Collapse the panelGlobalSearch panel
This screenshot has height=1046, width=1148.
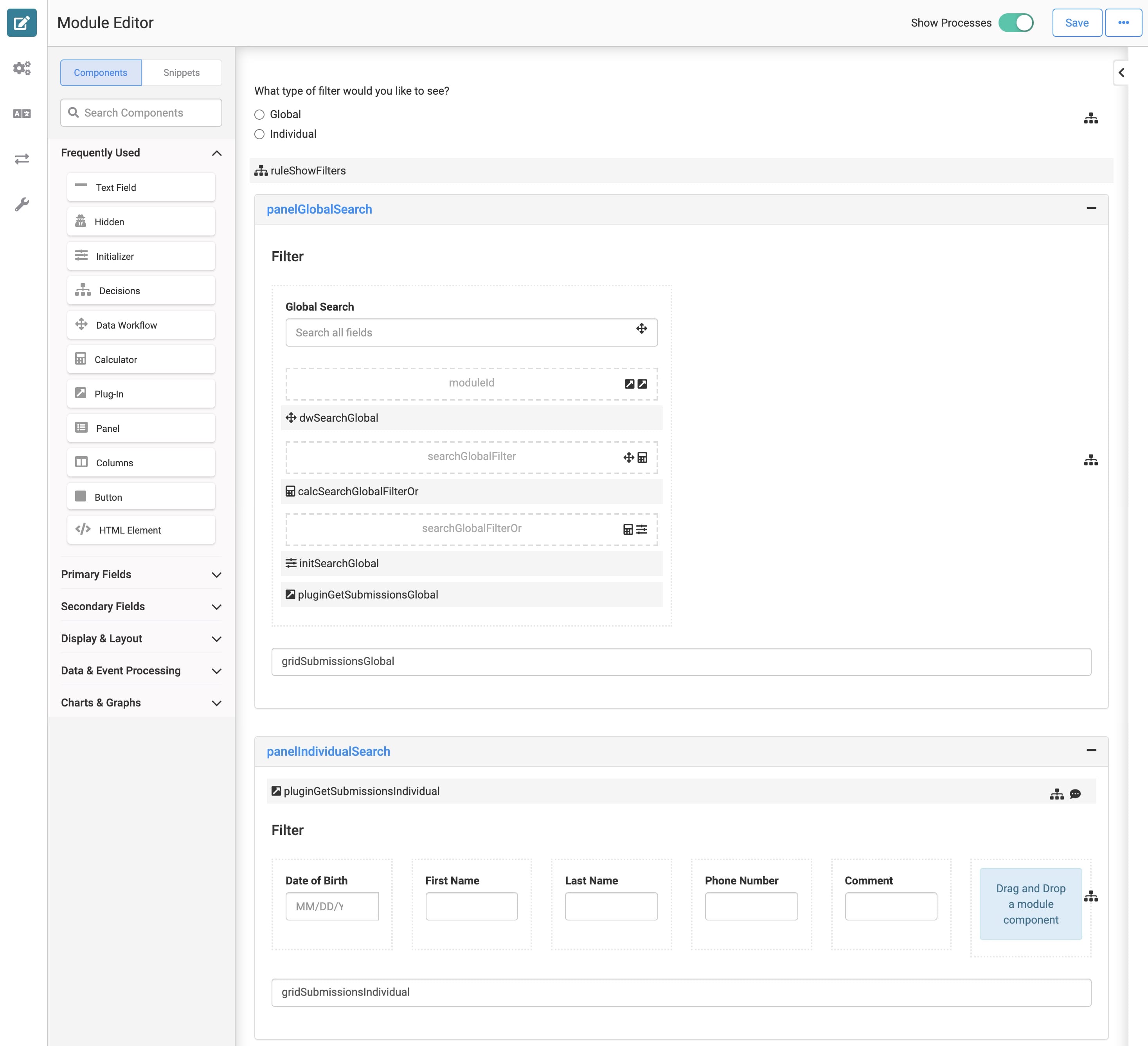tap(1091, 208)
